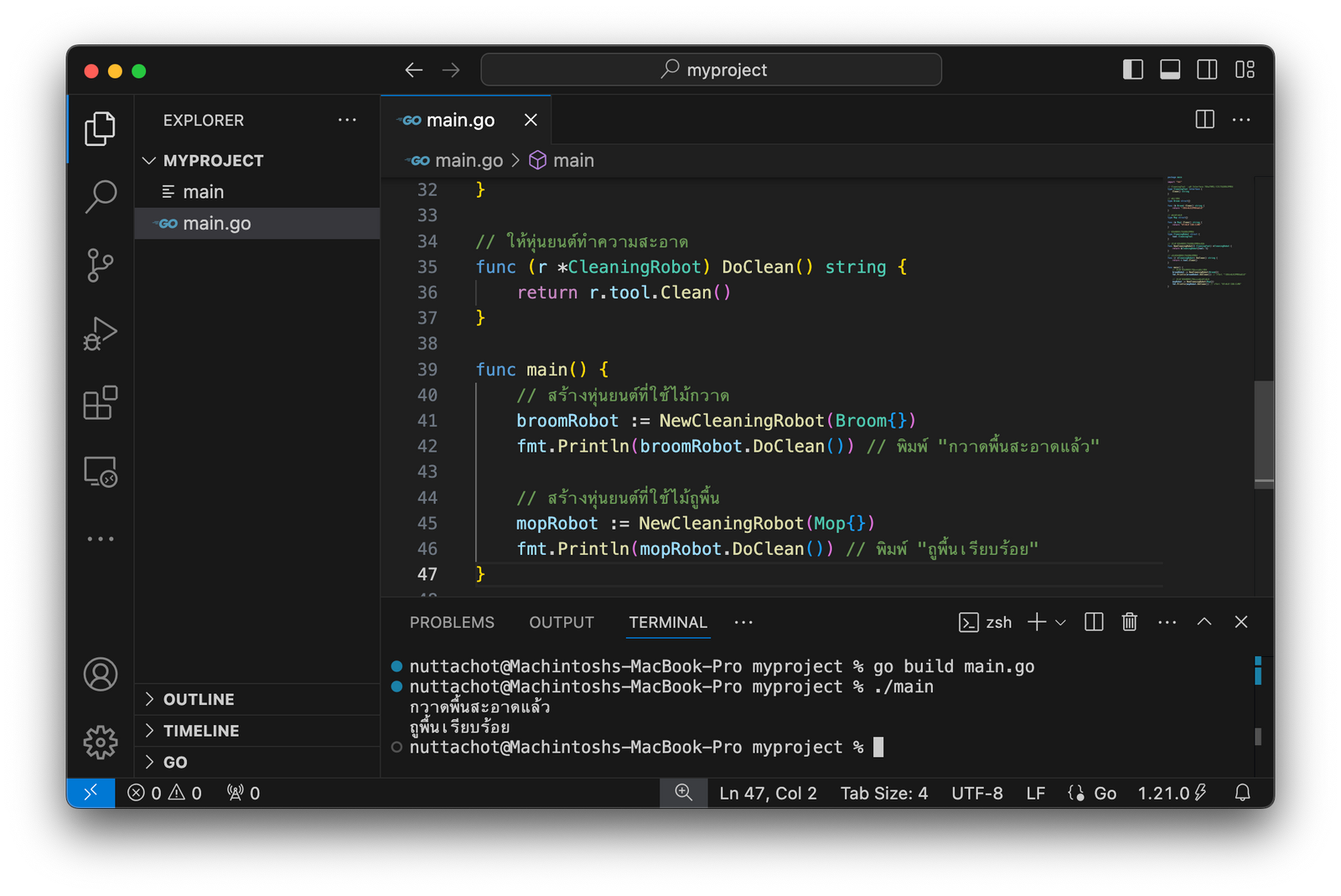Toggle the secondary sidebar layout control
Image resolution: width=1341 pixels, height=896 pixels.
tap(1207, 70)
